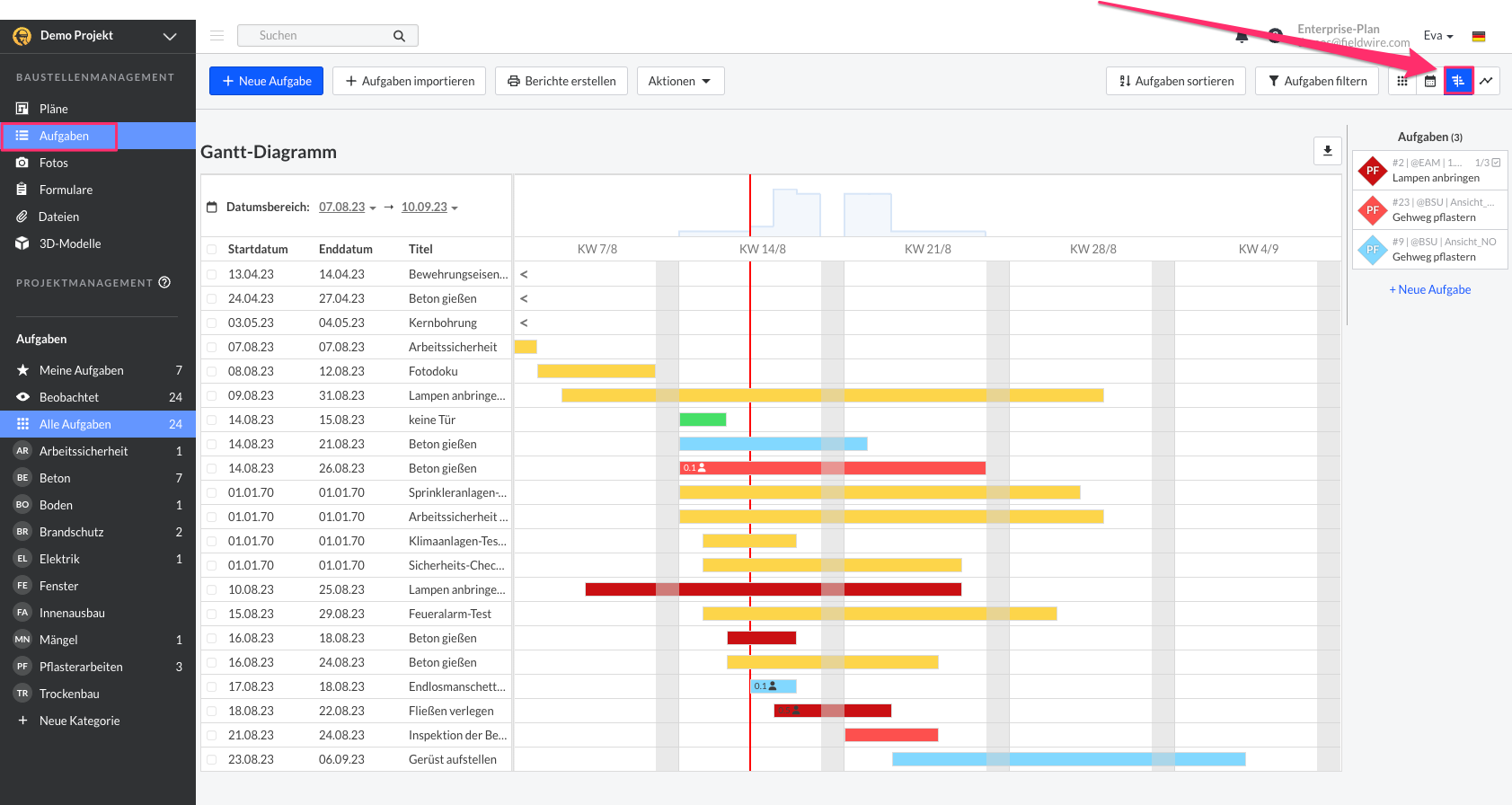Image resolution: width=1512 pixels, height=805 pixels.
Task: Click the green 'keine Tür' Gantt bar
Action: pos(703,420)
